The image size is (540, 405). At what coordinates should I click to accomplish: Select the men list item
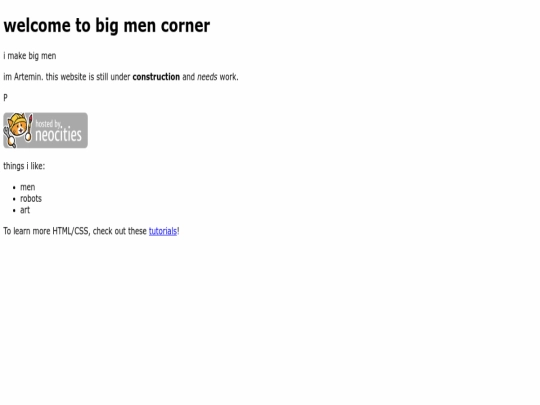tap(28, 187)
